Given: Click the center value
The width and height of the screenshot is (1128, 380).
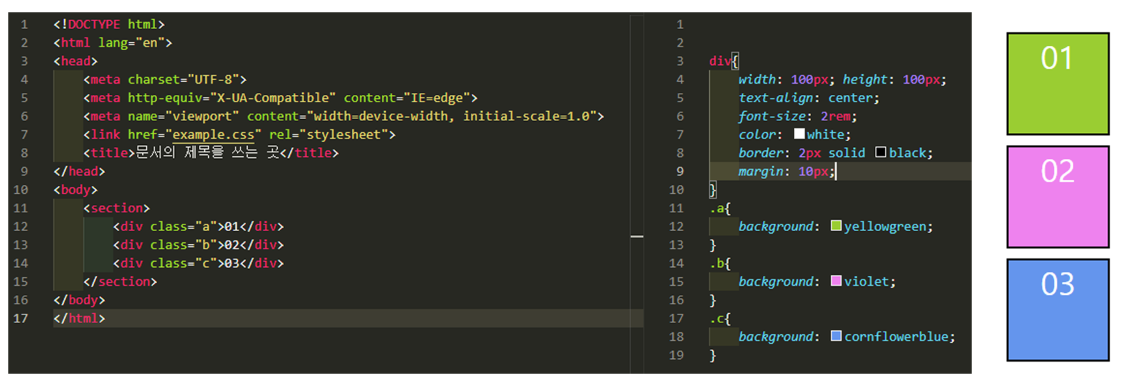Looking at the screenshot, I should point(850,98).
